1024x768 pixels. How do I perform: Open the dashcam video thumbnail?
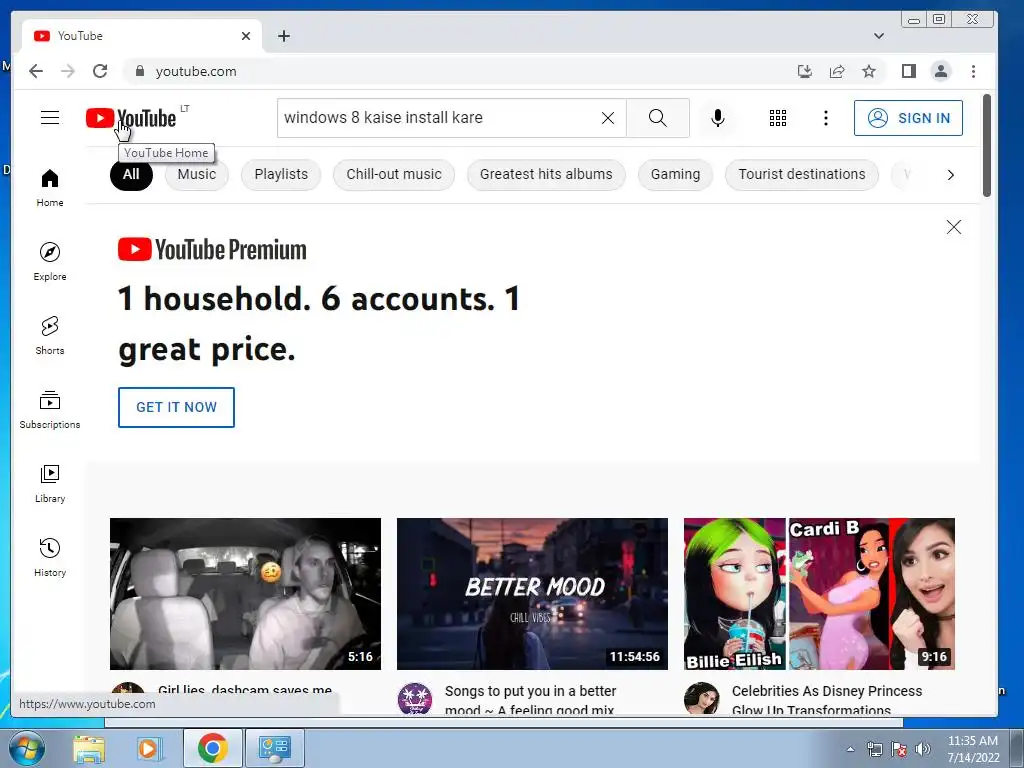(x=245, y=594)
